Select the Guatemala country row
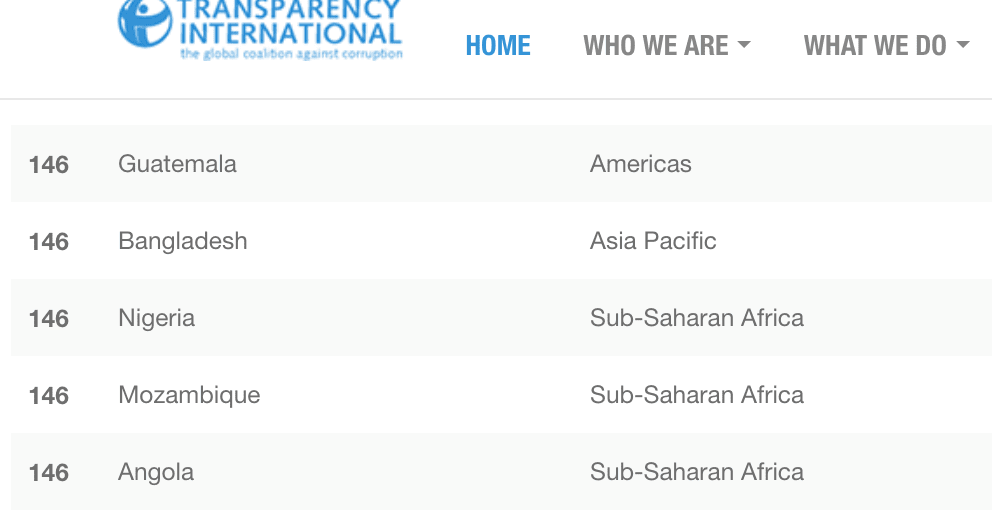 pos(501,163)
